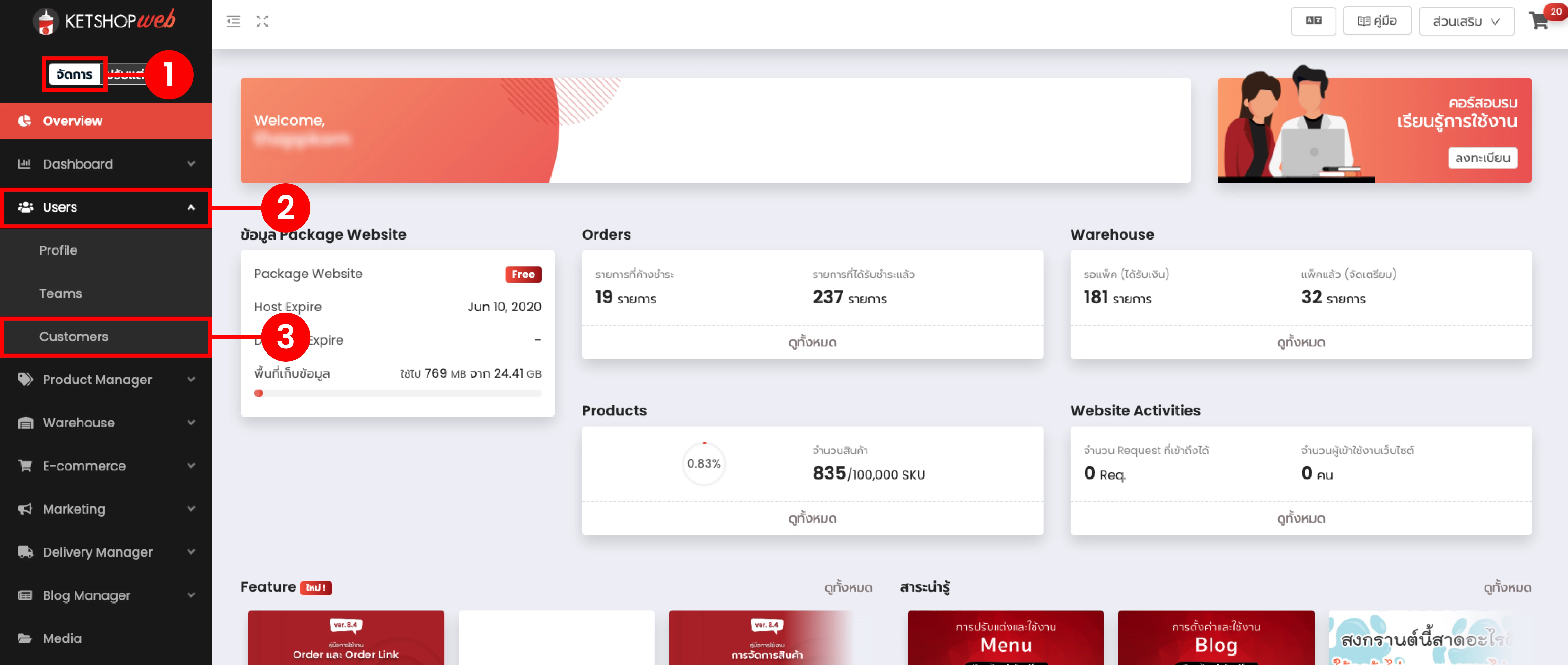Click the "19 รายการ" unpaid orders count

(626, 298)
